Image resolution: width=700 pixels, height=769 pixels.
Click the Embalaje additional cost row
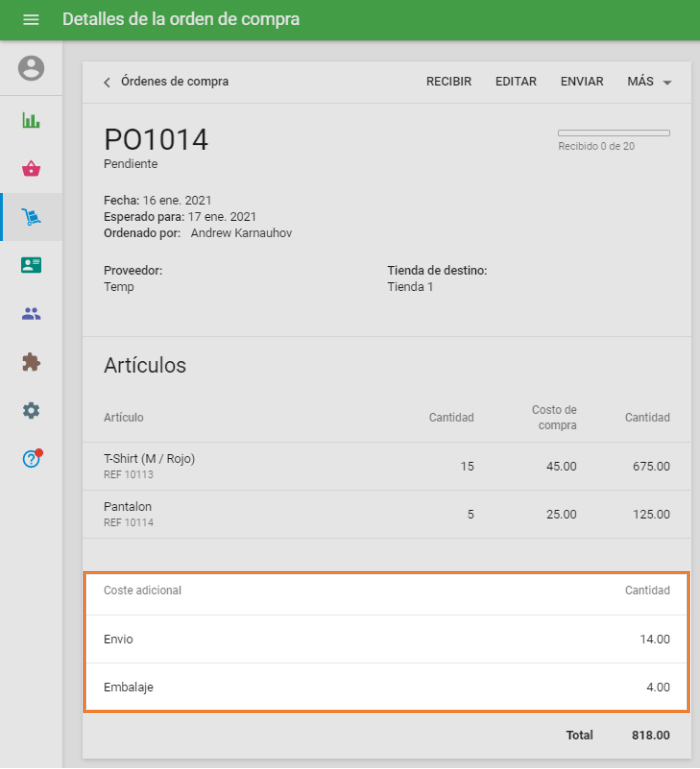(386, 687)
